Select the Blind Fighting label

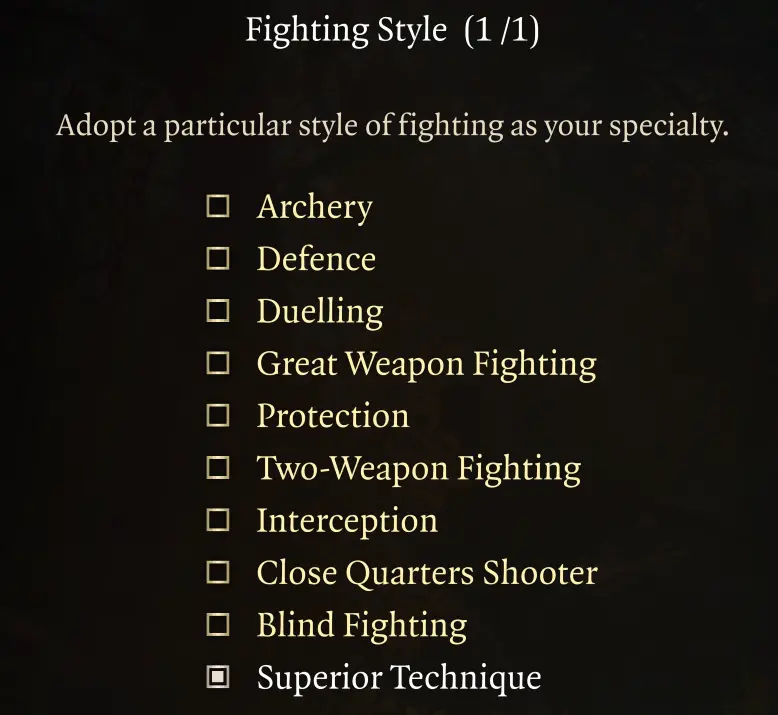pos(362,626)
